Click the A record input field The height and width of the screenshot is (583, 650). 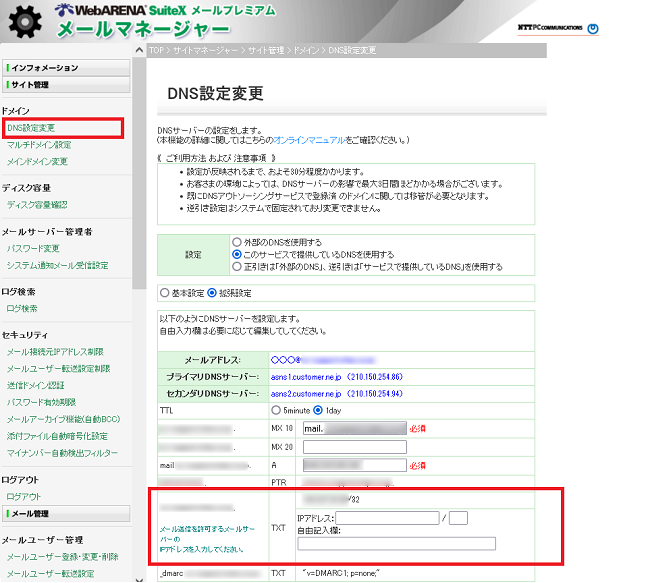[355, 465]
